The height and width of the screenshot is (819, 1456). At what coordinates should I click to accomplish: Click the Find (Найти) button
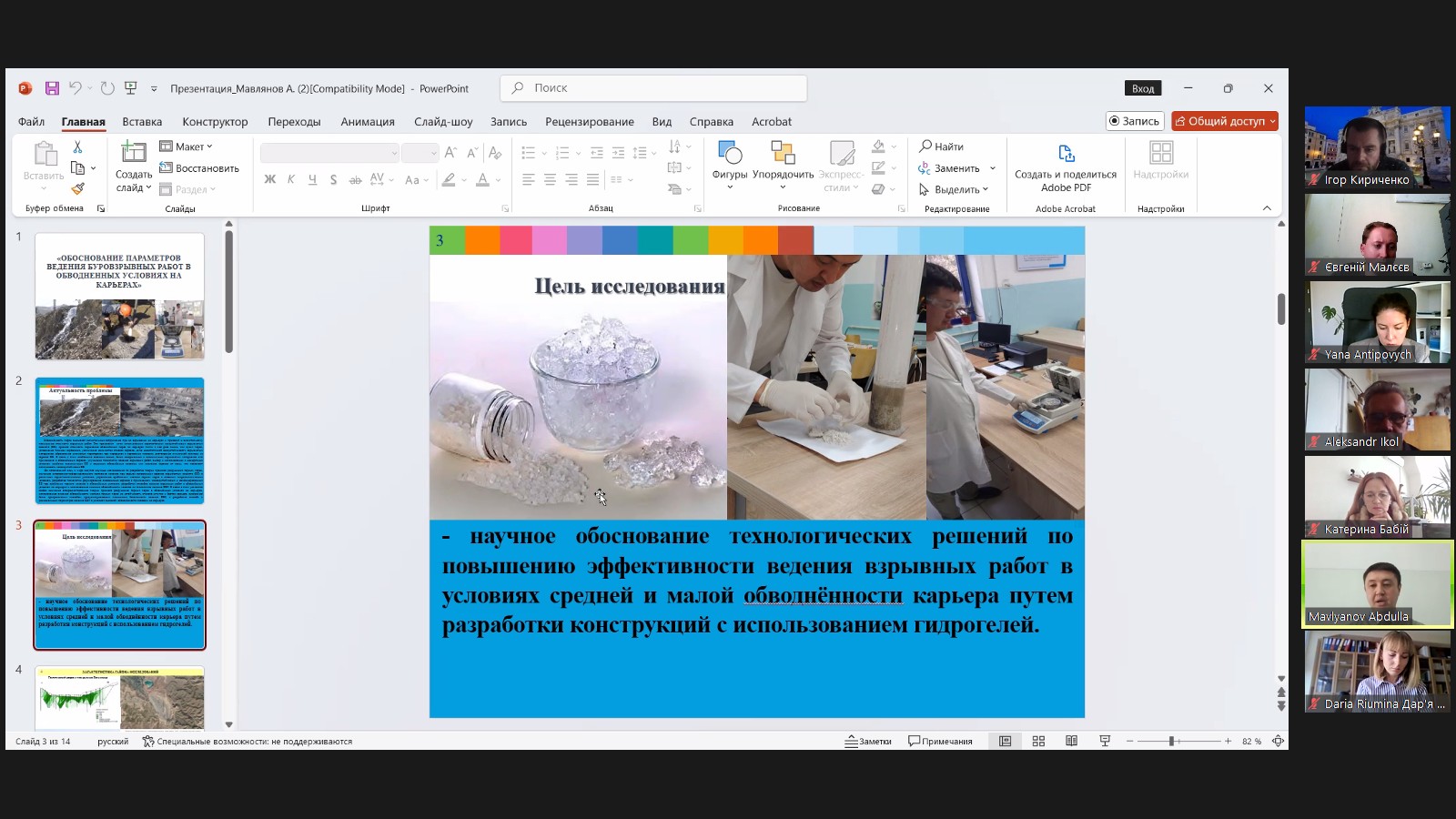pyautogui.click(x=941, y=147)
